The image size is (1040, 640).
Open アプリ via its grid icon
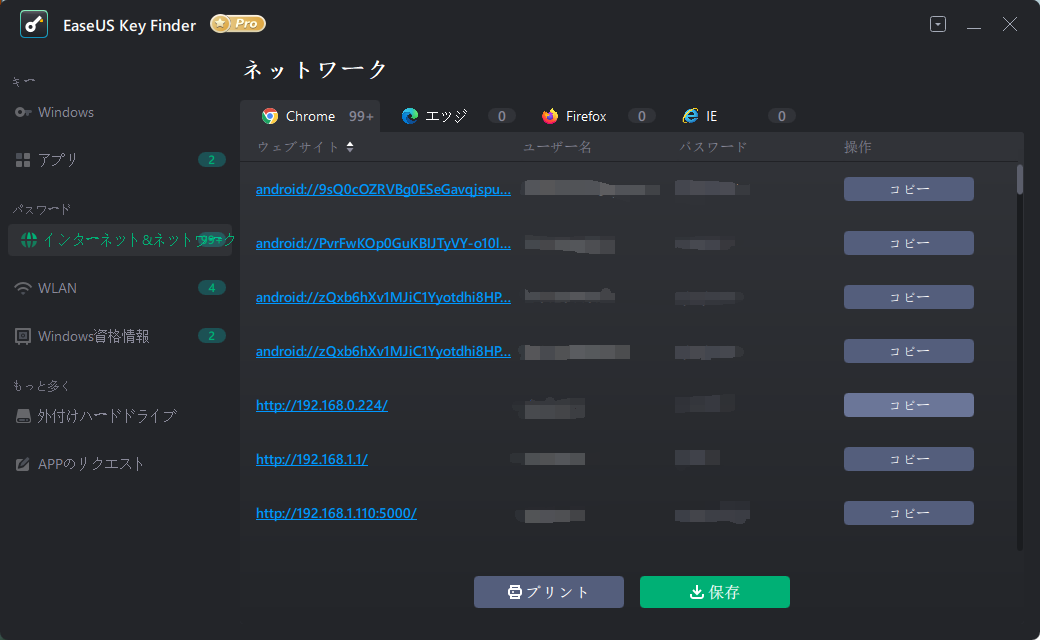pyautogui.click(x=22, y=159)
